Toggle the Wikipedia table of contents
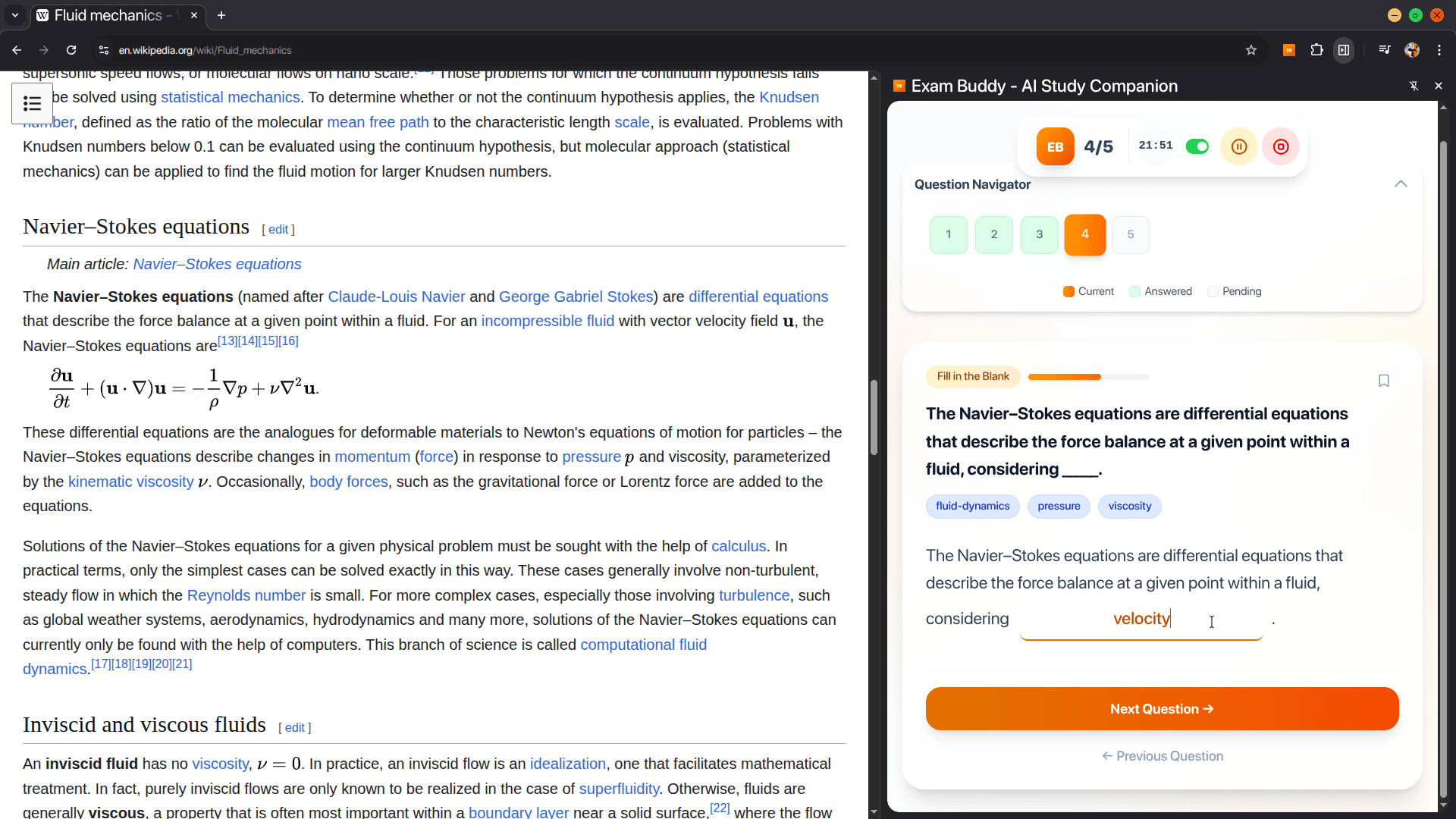 point(32,104)
